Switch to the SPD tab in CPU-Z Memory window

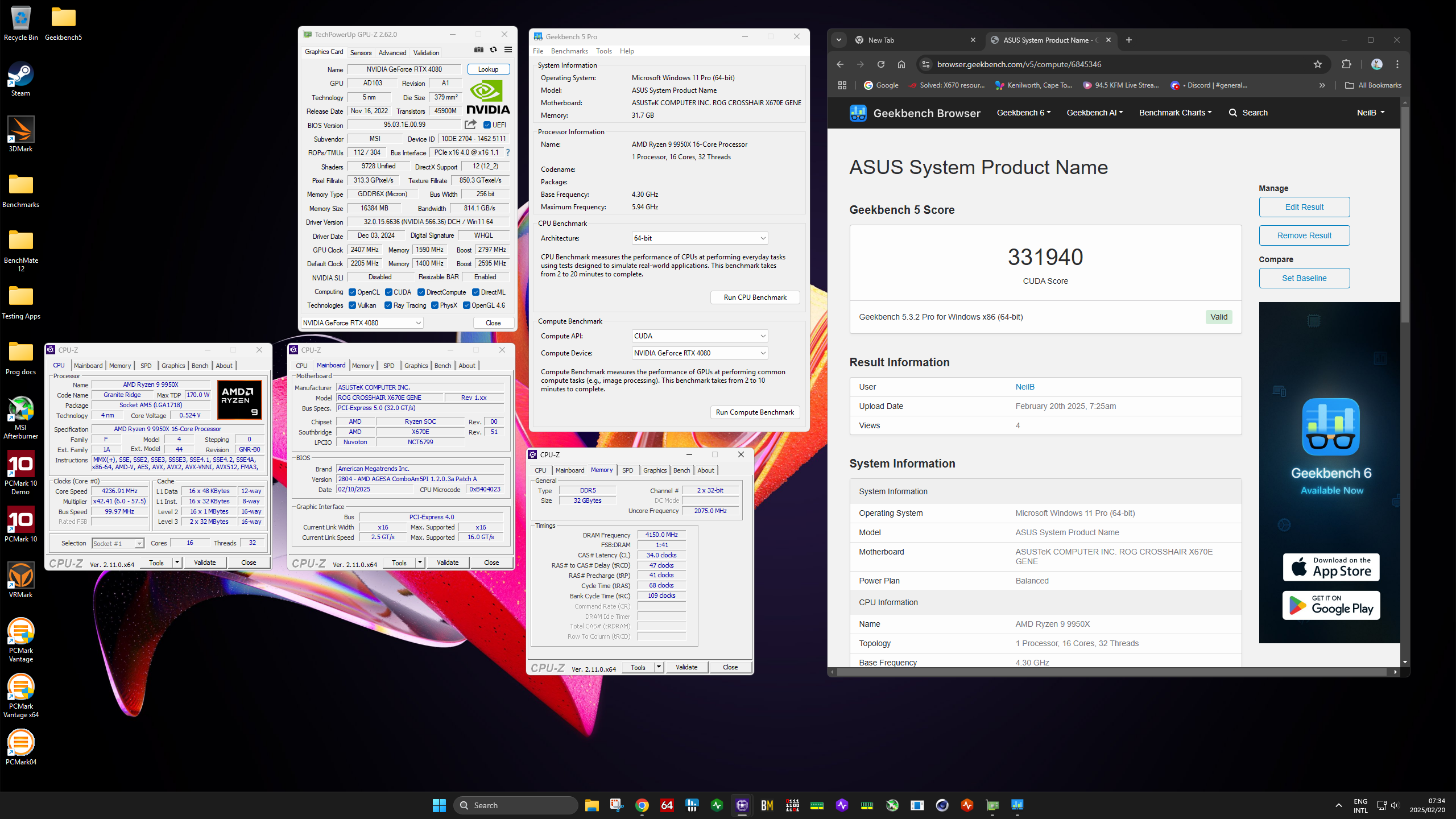click(627, 470)
